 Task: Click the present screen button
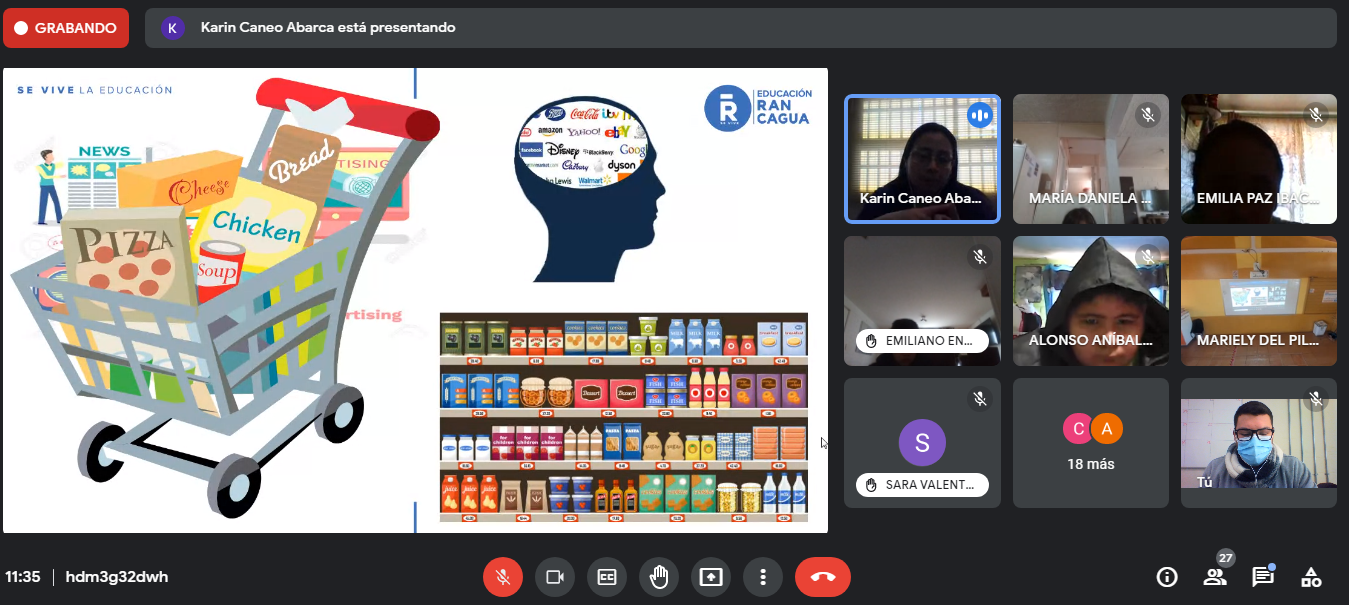click(x=711, y=577)
